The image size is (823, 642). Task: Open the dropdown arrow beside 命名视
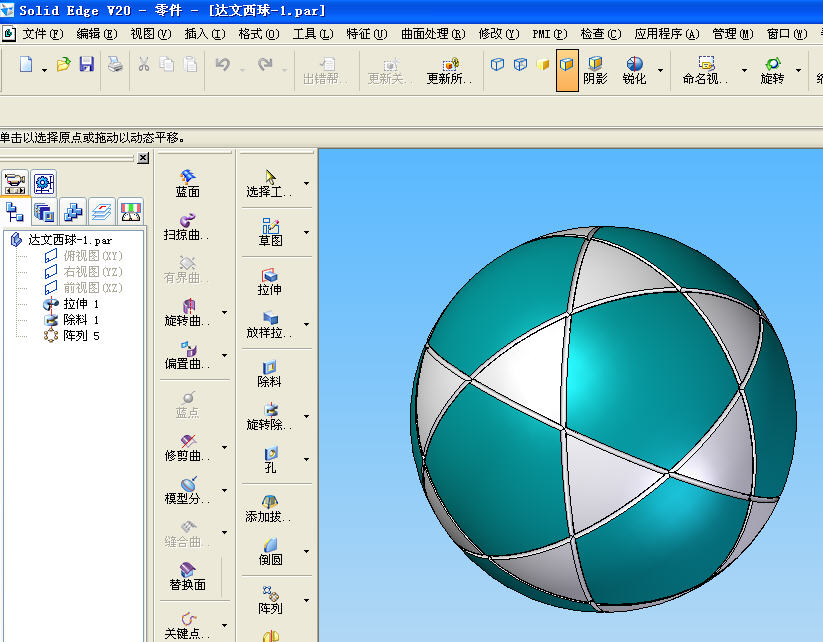pyautogui.click(x=744, y=70)
